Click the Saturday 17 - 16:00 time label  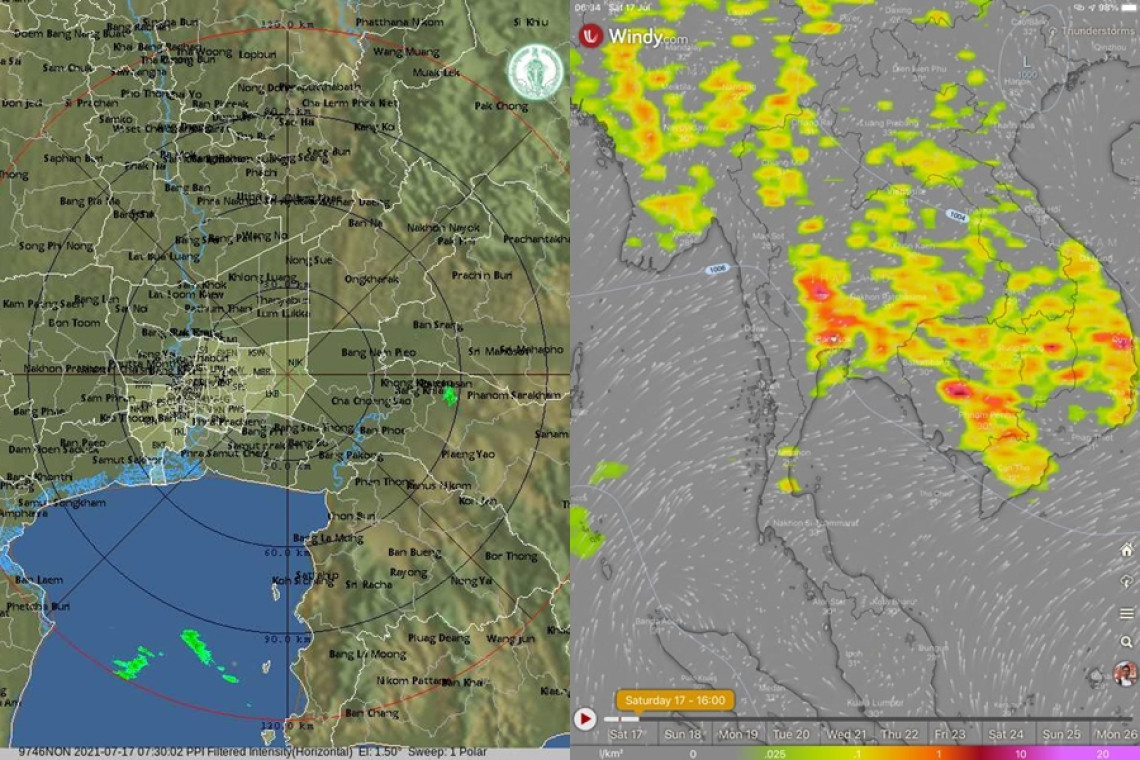[675, 700]
